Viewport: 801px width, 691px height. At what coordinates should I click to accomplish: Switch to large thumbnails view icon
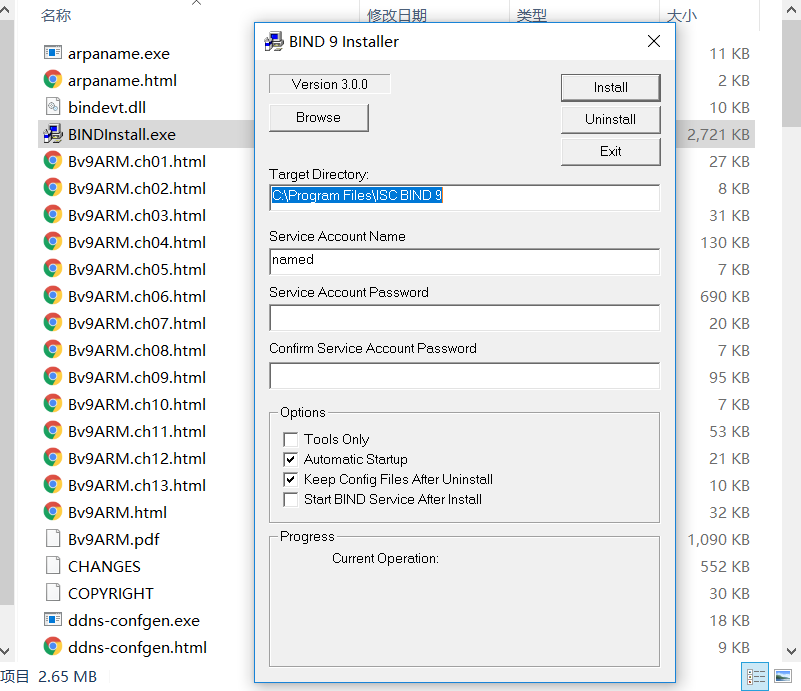coord(782,676)
